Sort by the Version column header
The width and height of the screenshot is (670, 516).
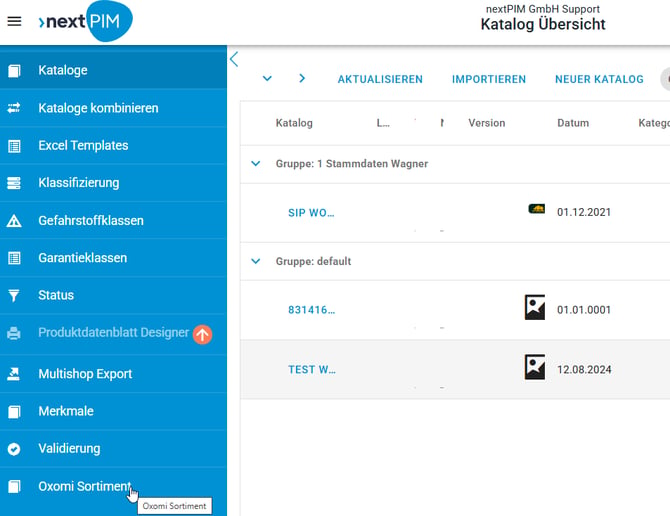point(487,123)
